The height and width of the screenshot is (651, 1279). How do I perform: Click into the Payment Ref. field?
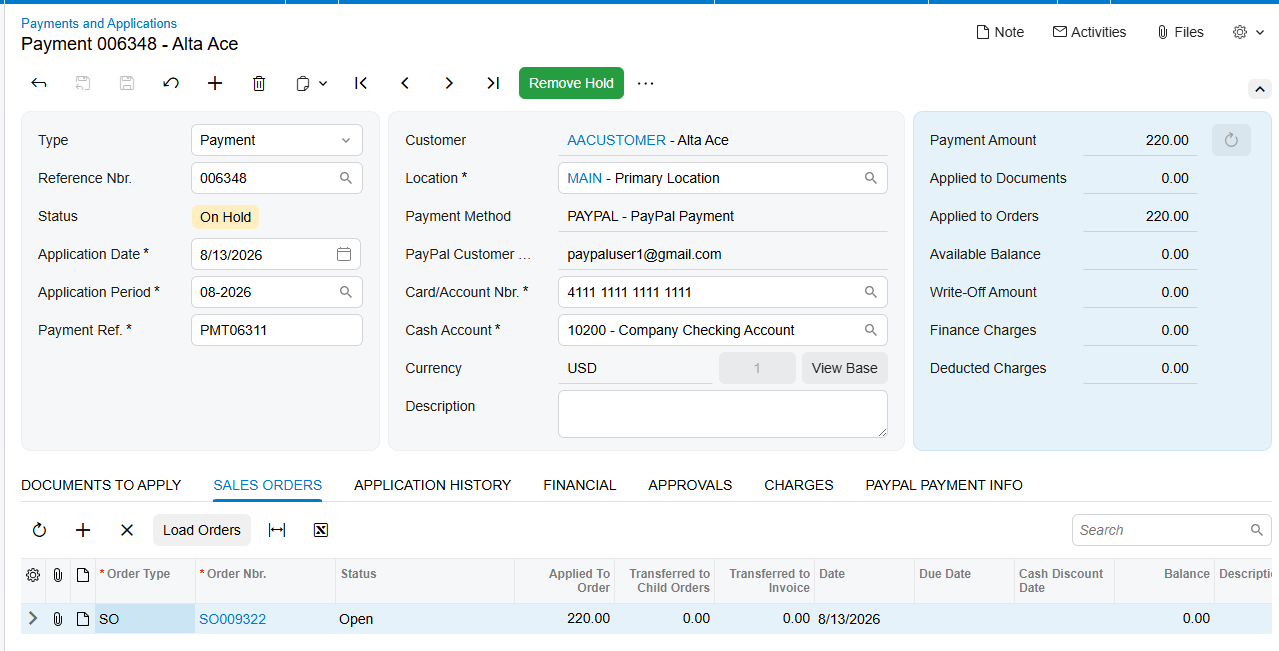click(x=277, y=330)
